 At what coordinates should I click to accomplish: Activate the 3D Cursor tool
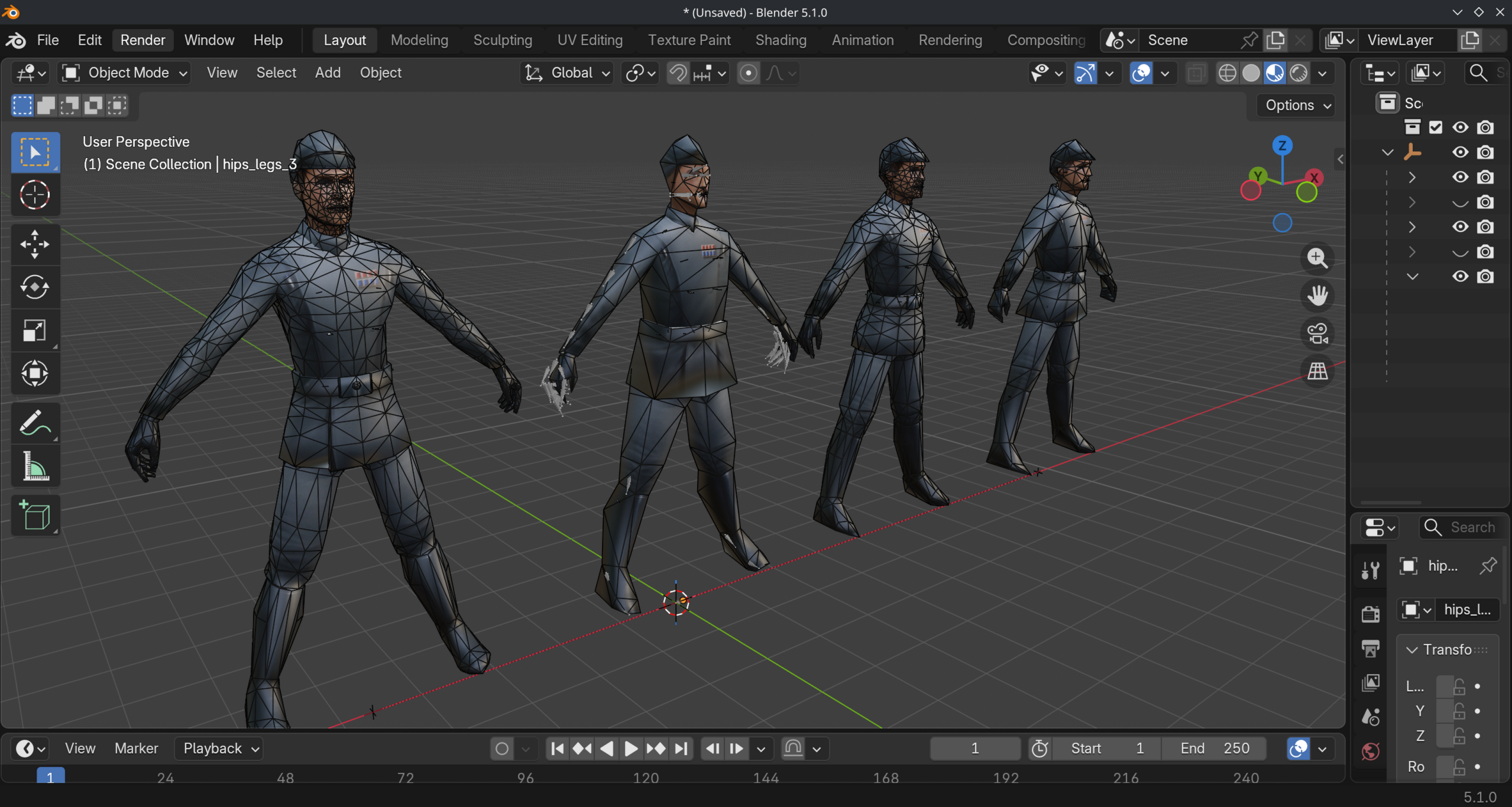coord(35,195)
